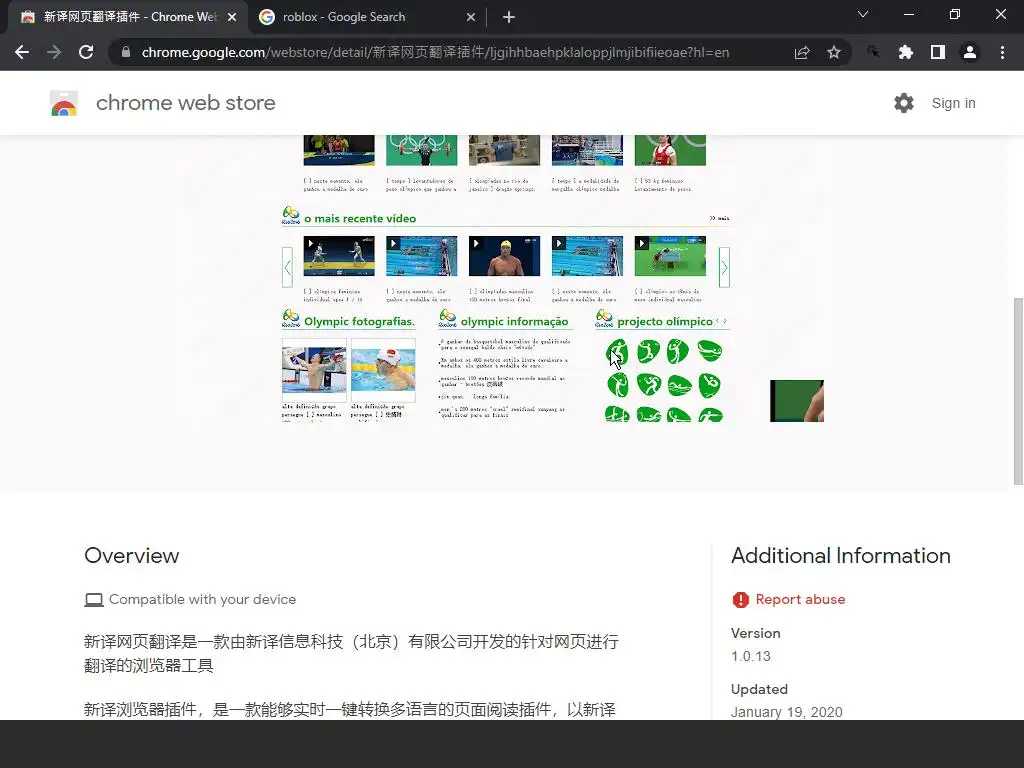Click the version value 1.0.13
The height and width of the screenshot is (768, 1024).
(751, 656)
